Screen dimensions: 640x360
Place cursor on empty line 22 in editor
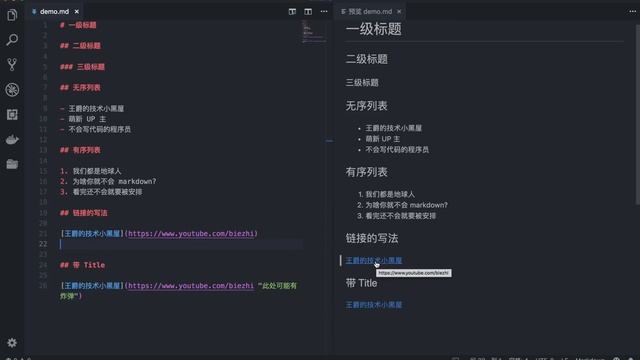[182, 244]
